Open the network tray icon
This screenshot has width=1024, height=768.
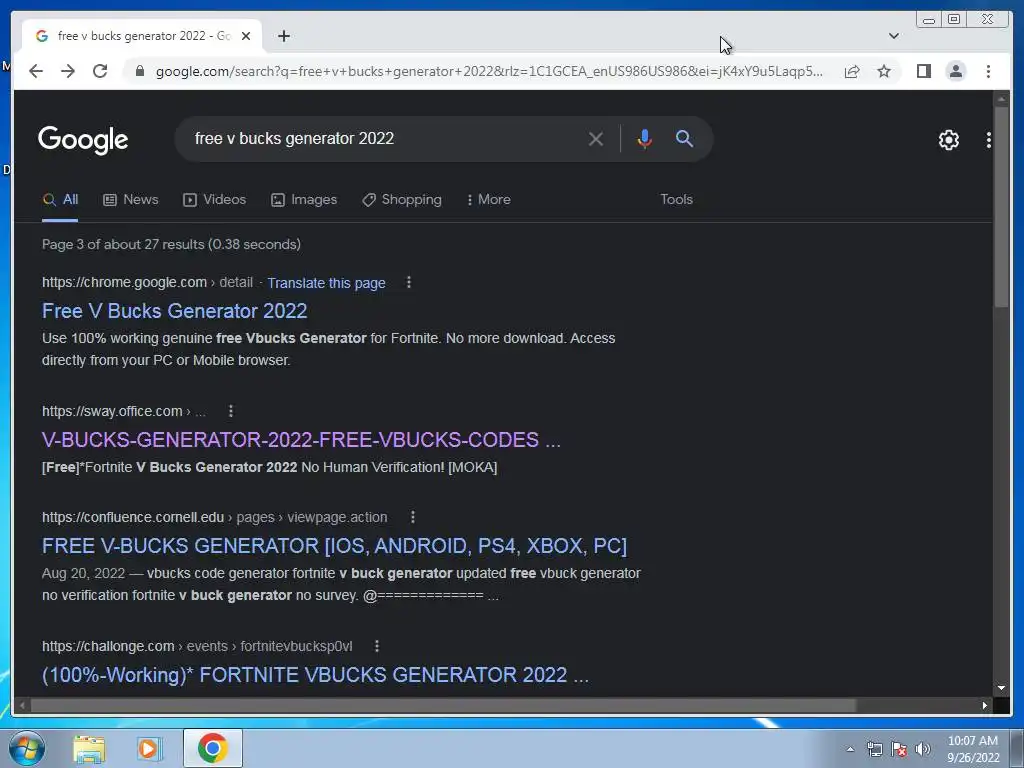click(x=874, y=749)
